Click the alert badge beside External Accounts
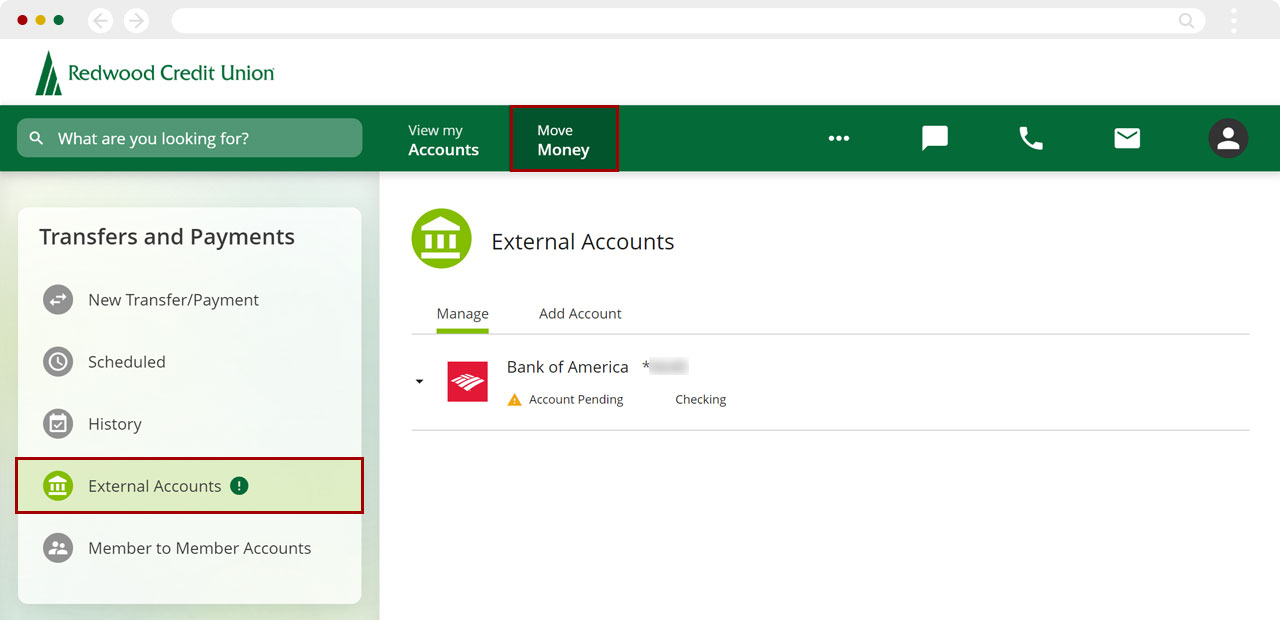This screenshot has width=1280, height=620. [x=239, y=486]
